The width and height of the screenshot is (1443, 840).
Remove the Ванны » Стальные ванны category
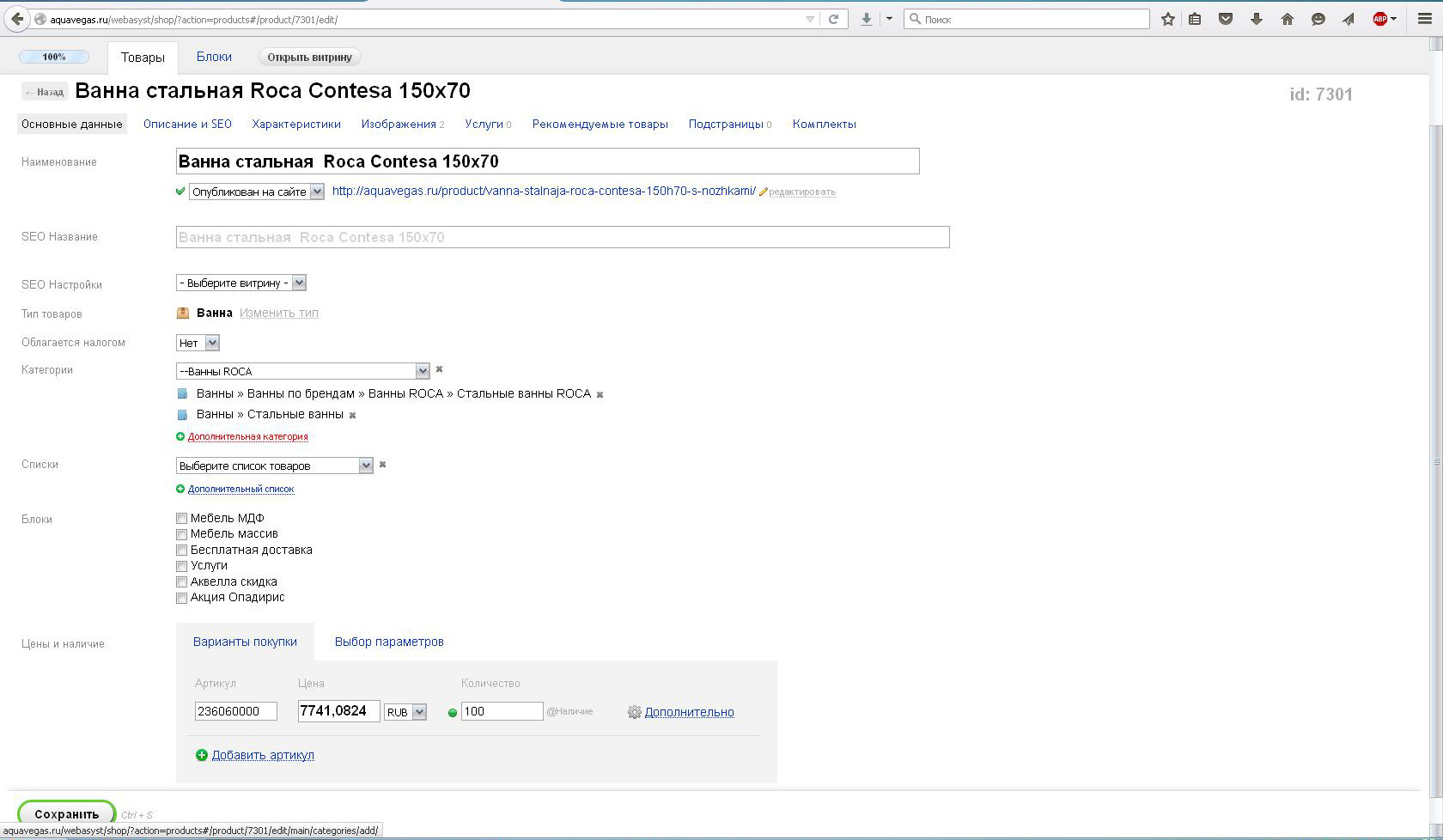[x=352, y=416]
